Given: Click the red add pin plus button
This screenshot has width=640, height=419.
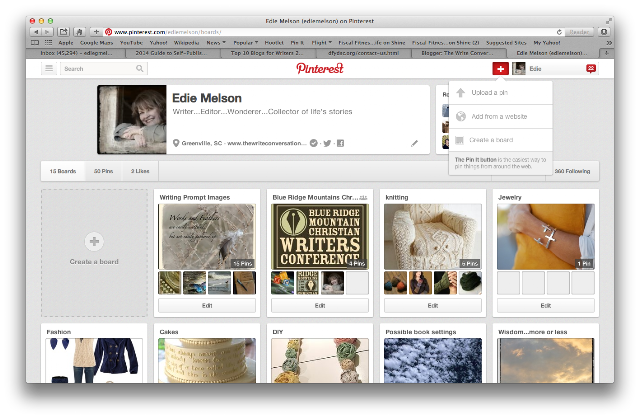Looking at the screenshot, I should pyautogui.click(x=500, y=69).
